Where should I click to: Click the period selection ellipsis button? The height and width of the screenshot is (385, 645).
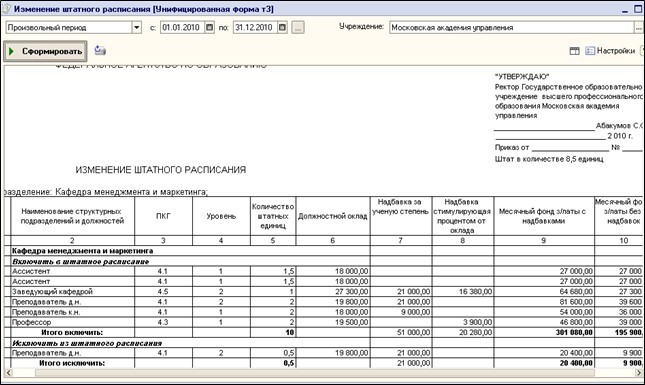(298, 28)
